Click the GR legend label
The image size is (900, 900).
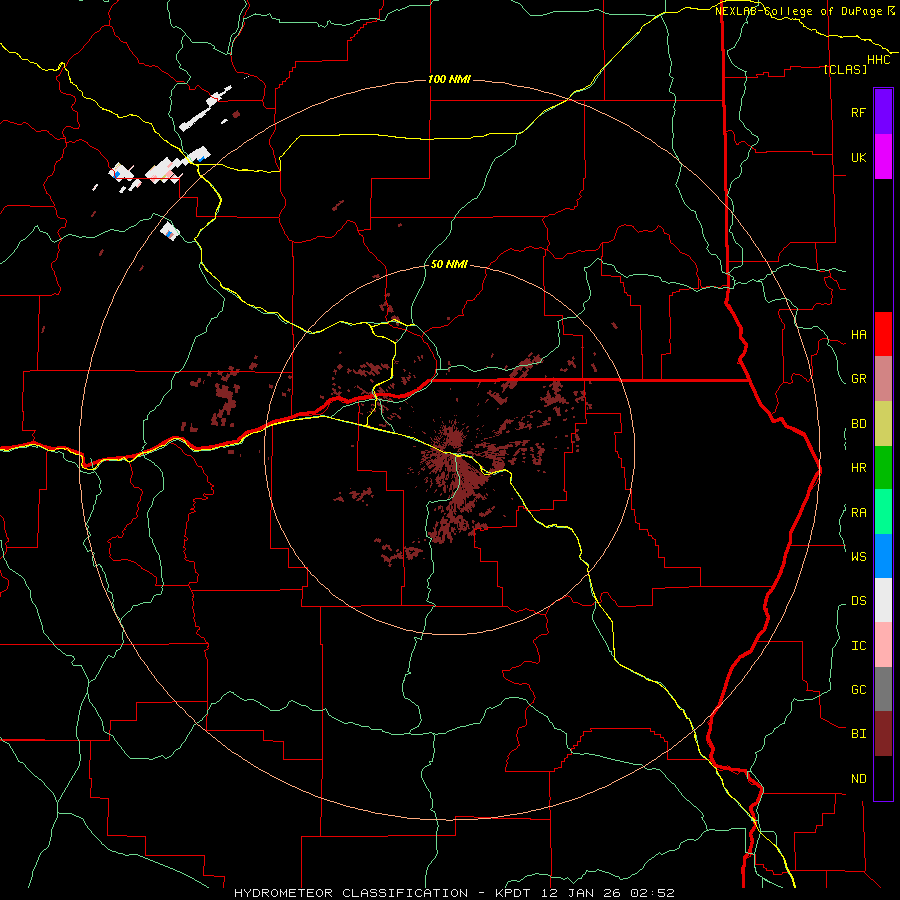tap(858, 379)
